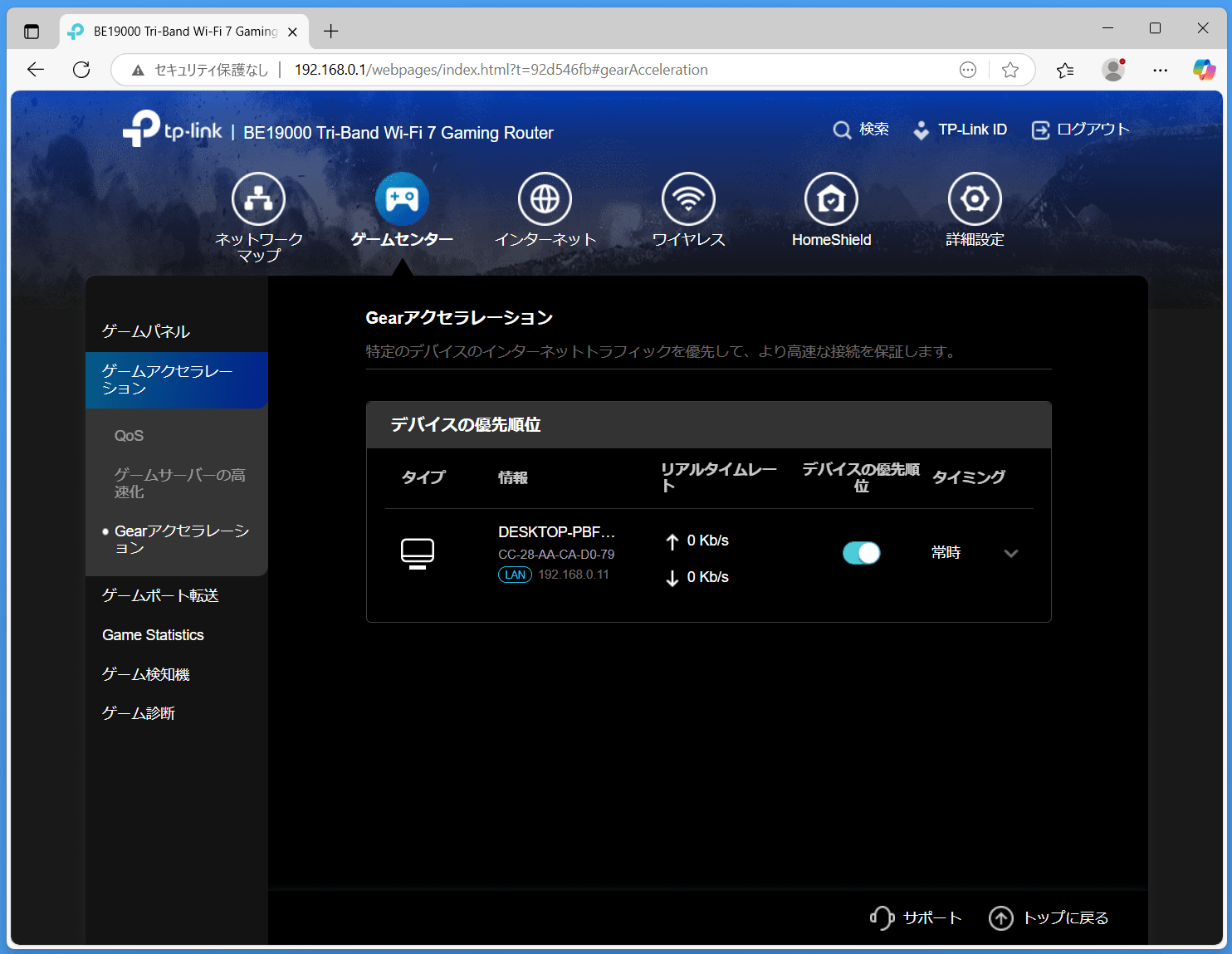Click the Support link at bottom

click(917, 917)
